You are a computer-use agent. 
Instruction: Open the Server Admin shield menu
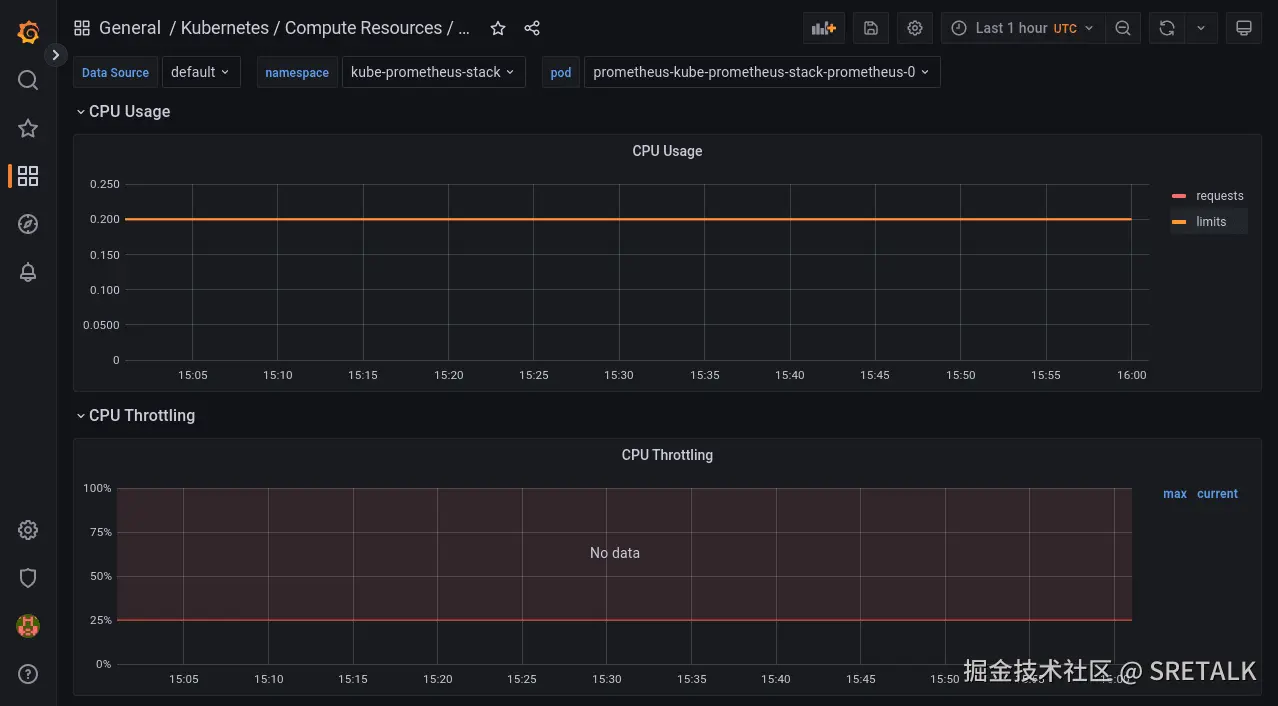pos(28,578)
